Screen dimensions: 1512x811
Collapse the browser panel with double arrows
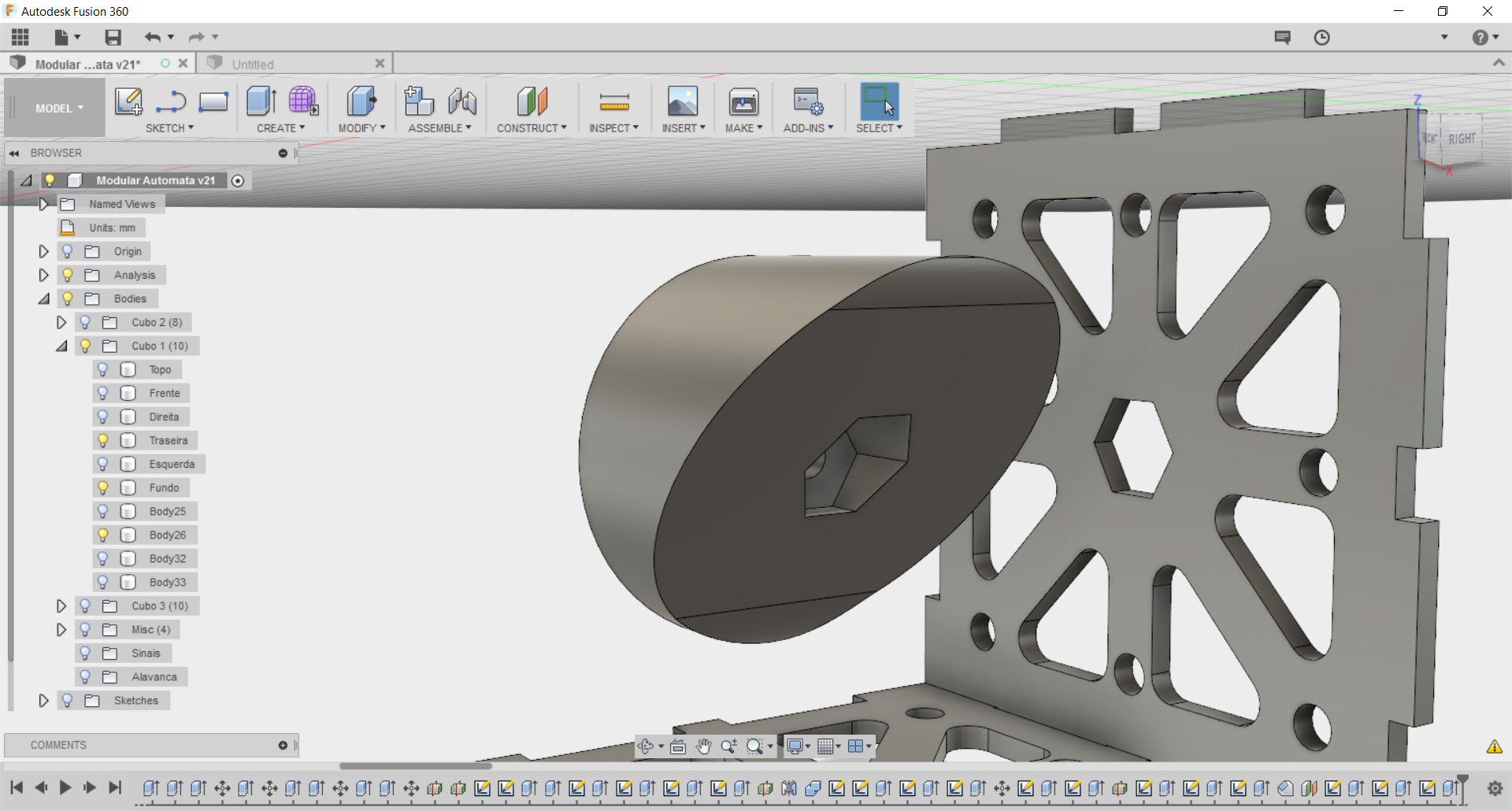coord(14,154)
